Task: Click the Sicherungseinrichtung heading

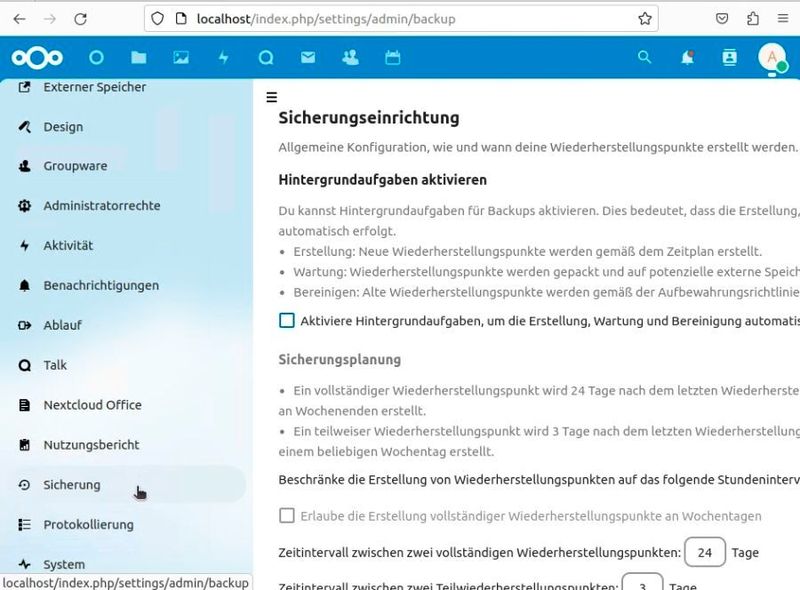Action: (369, 117)
